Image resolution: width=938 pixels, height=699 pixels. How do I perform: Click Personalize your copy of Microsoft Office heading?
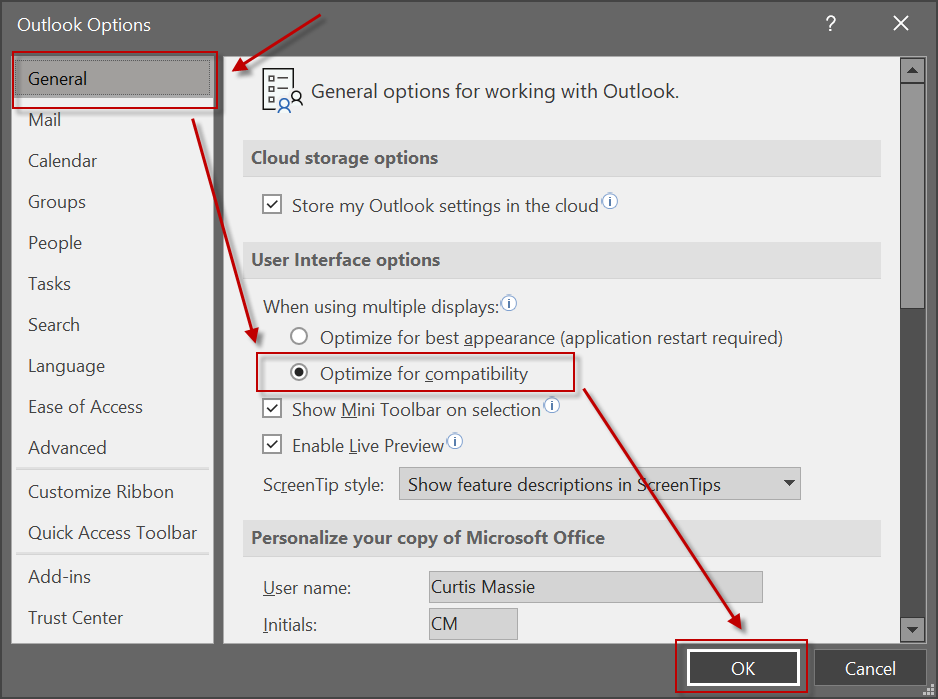click(428, 537)
